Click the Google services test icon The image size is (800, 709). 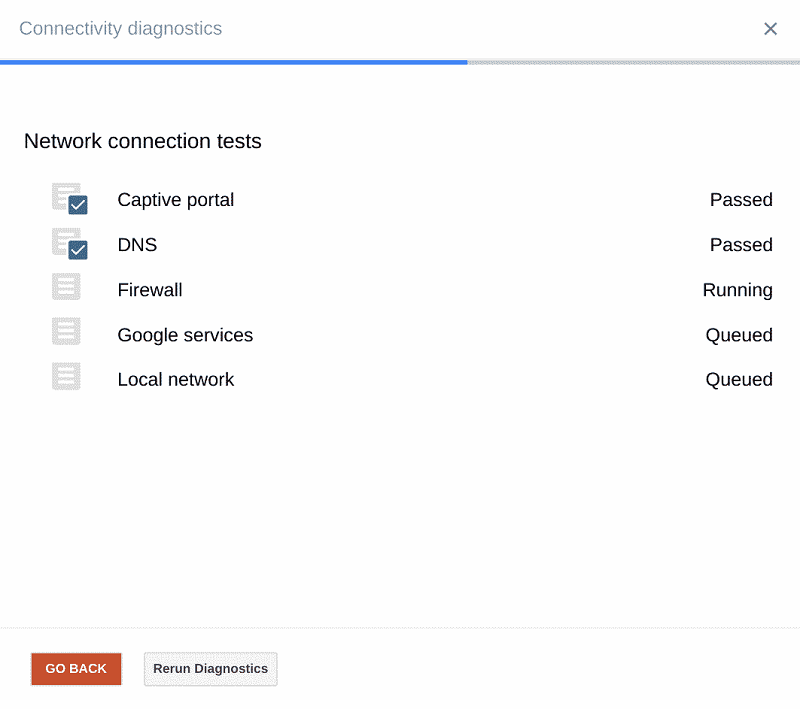(66, 333)
